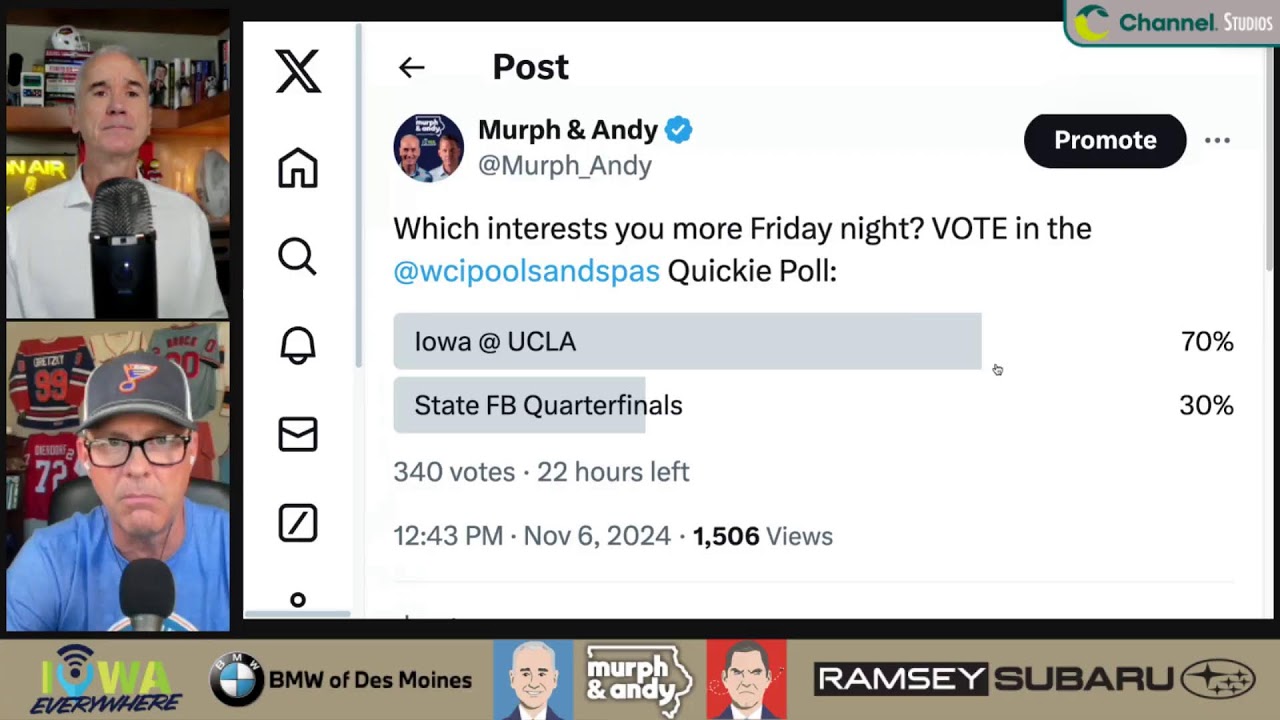Open the Notifications bell icon
Image resolution: width=1280 pixels, height=720 pixels.
tap(298, 346)
